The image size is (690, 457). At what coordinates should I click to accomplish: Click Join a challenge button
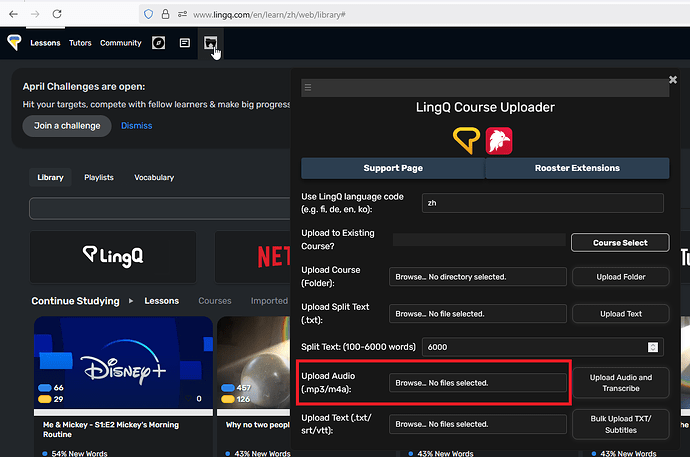tap(67, 126)
